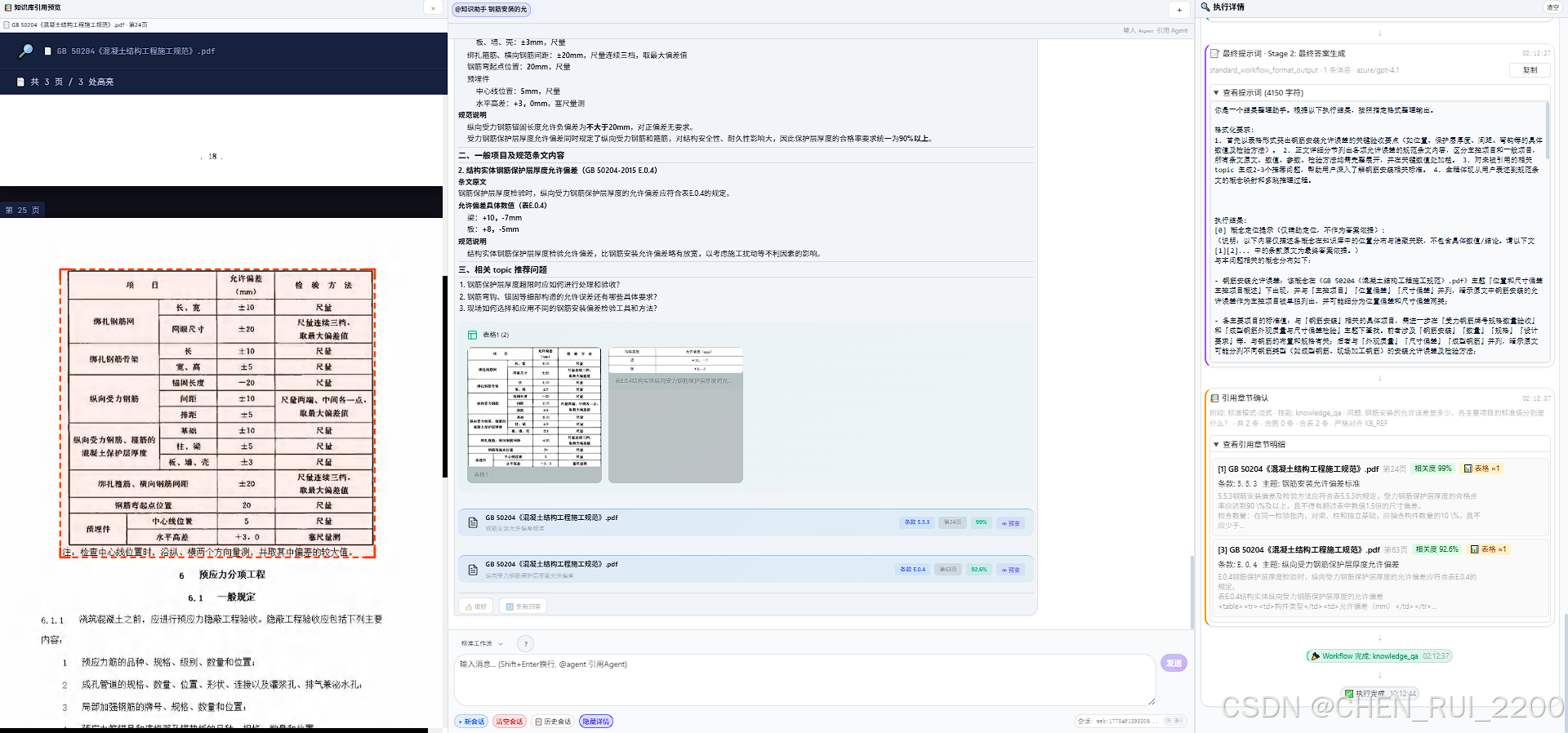Open the 标准工作流 workflow dropdown
This screenshot has height=733, width=1568.
tap(482, 643)
